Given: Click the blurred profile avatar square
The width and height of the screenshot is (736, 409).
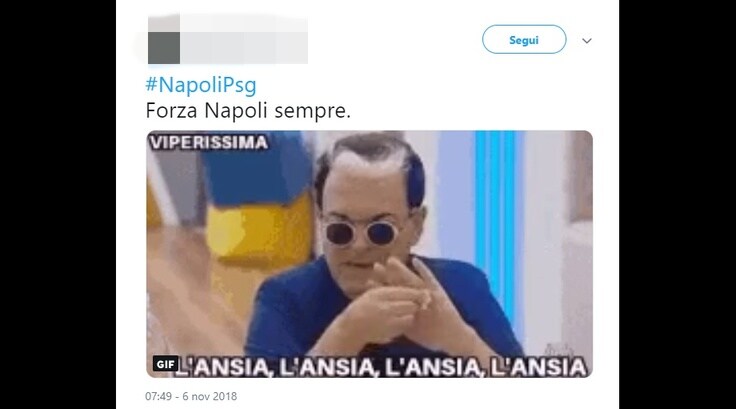Looking at the screenshot, I should (x=164, y=39).
